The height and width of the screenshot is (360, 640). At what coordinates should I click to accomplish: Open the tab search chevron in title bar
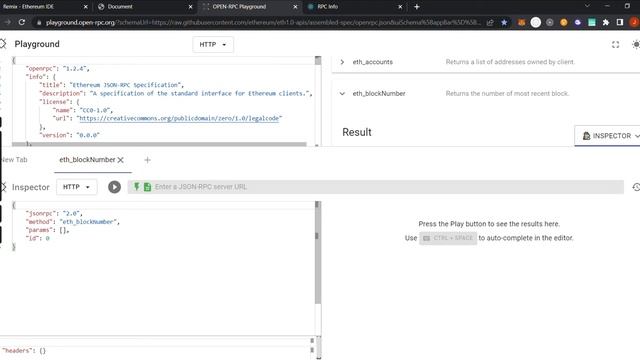[x=587, y=6]
